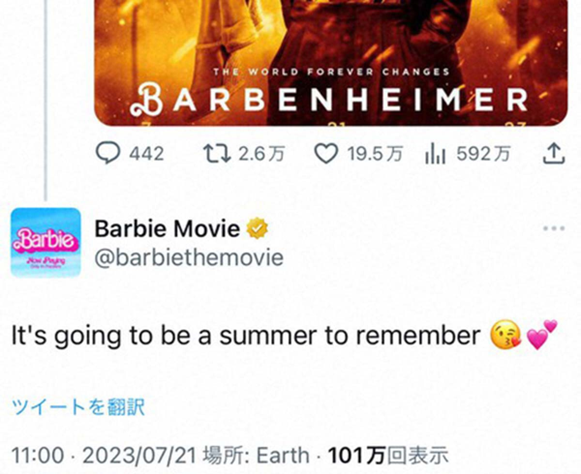Click the 2.6万 retweet count
Viewport: 581px width, 474px height.
click(x=262, y=153)
